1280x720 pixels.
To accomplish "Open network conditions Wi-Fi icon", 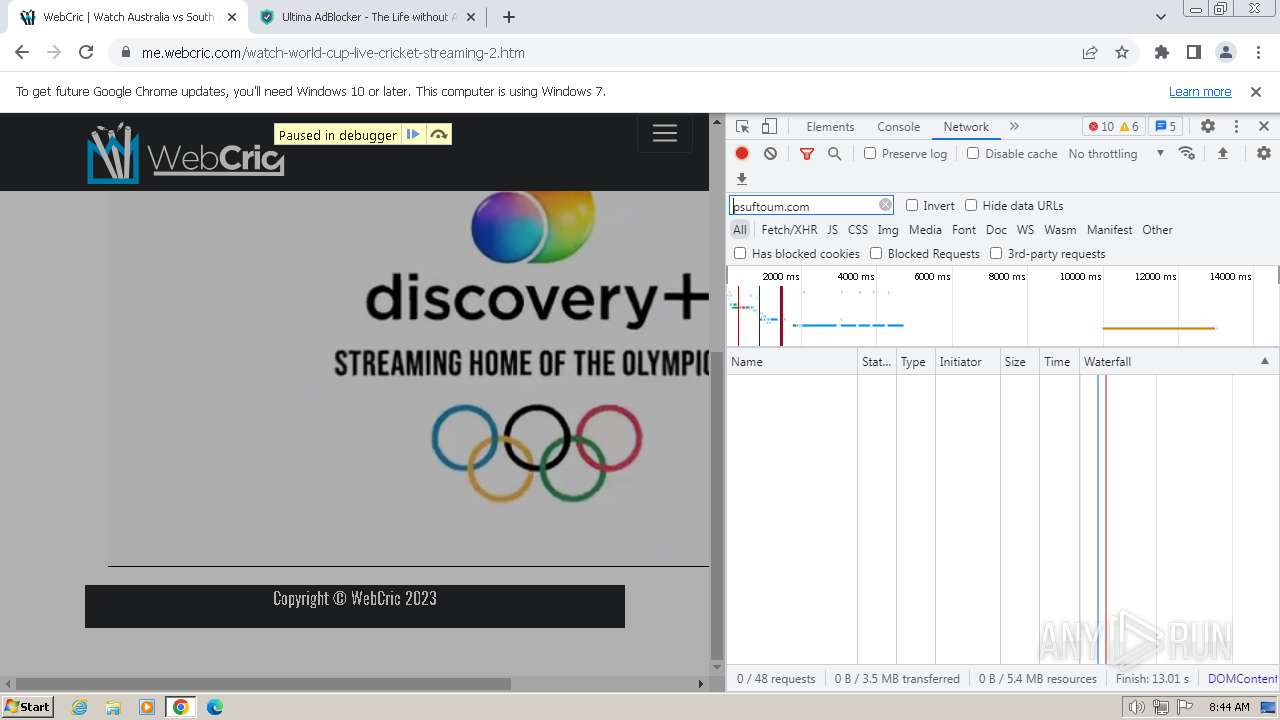I will 1187,153.
